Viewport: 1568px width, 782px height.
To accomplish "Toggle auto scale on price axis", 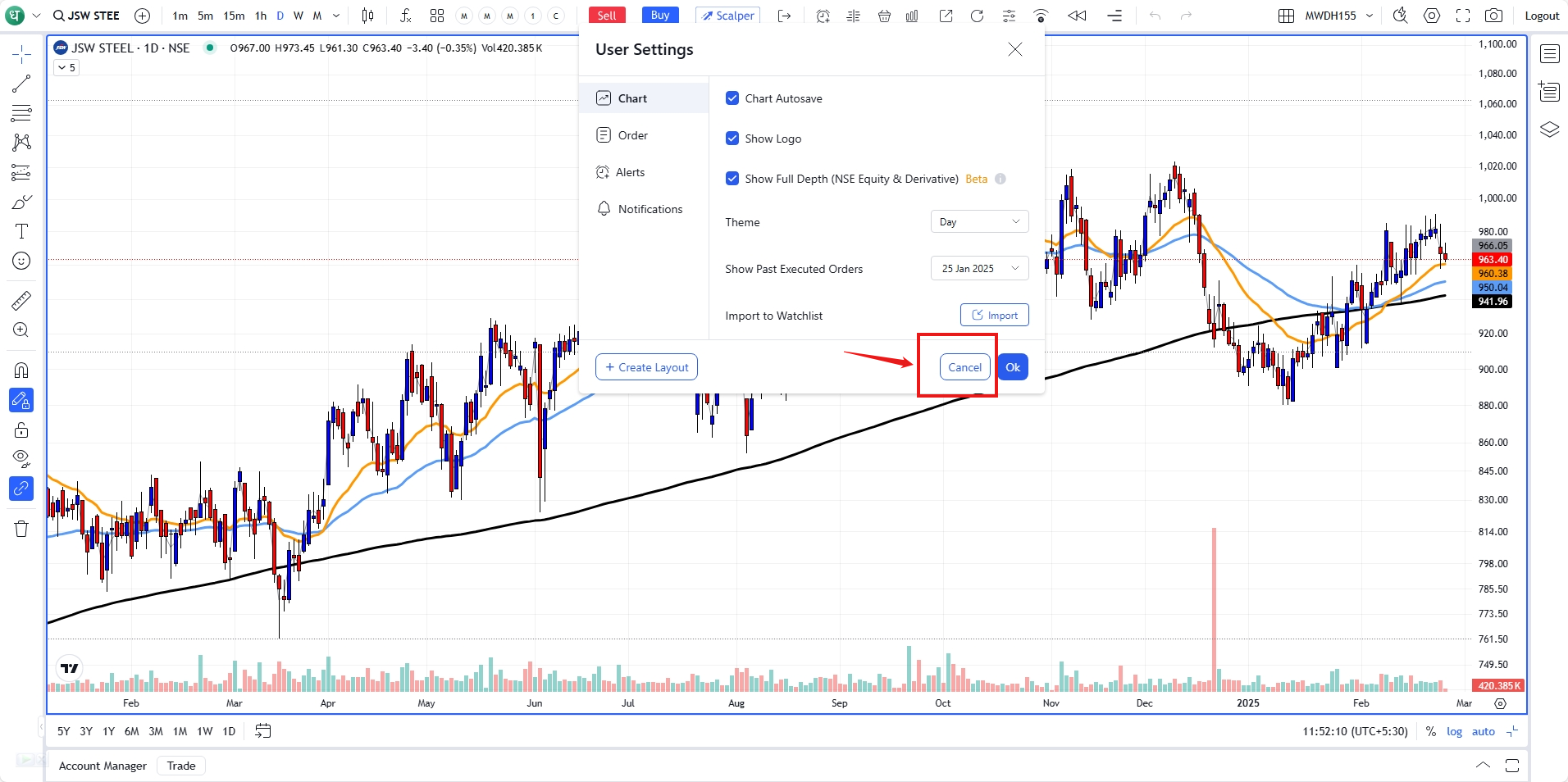I will pyautogui.click(x=1484, y=732).
